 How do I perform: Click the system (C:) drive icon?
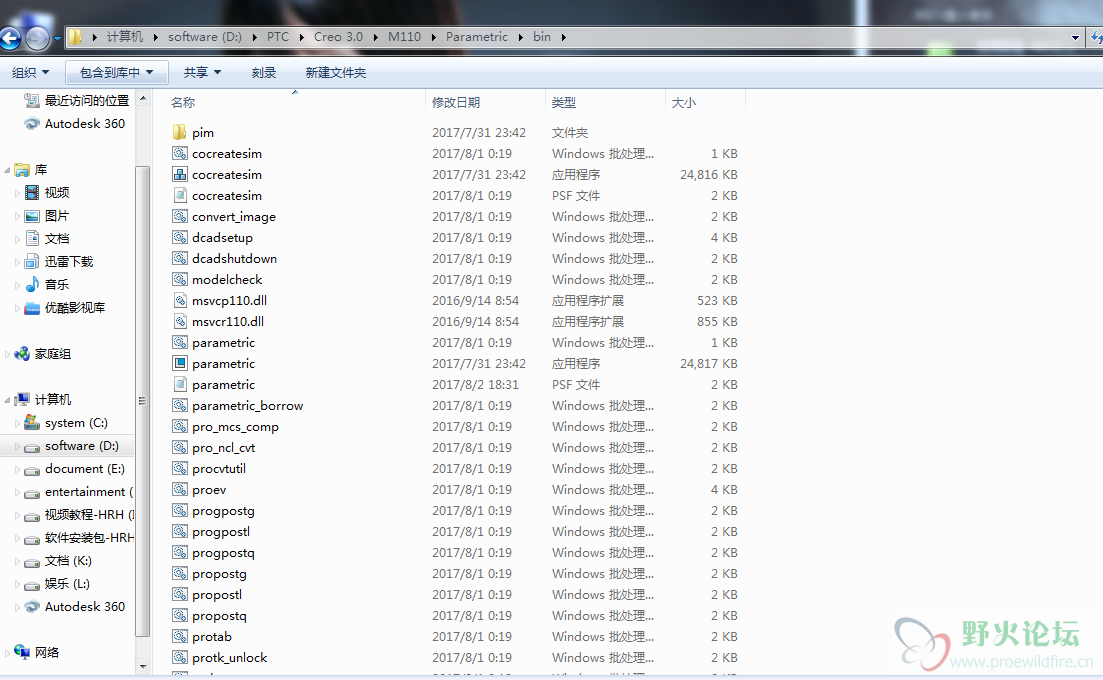point(32,423)
